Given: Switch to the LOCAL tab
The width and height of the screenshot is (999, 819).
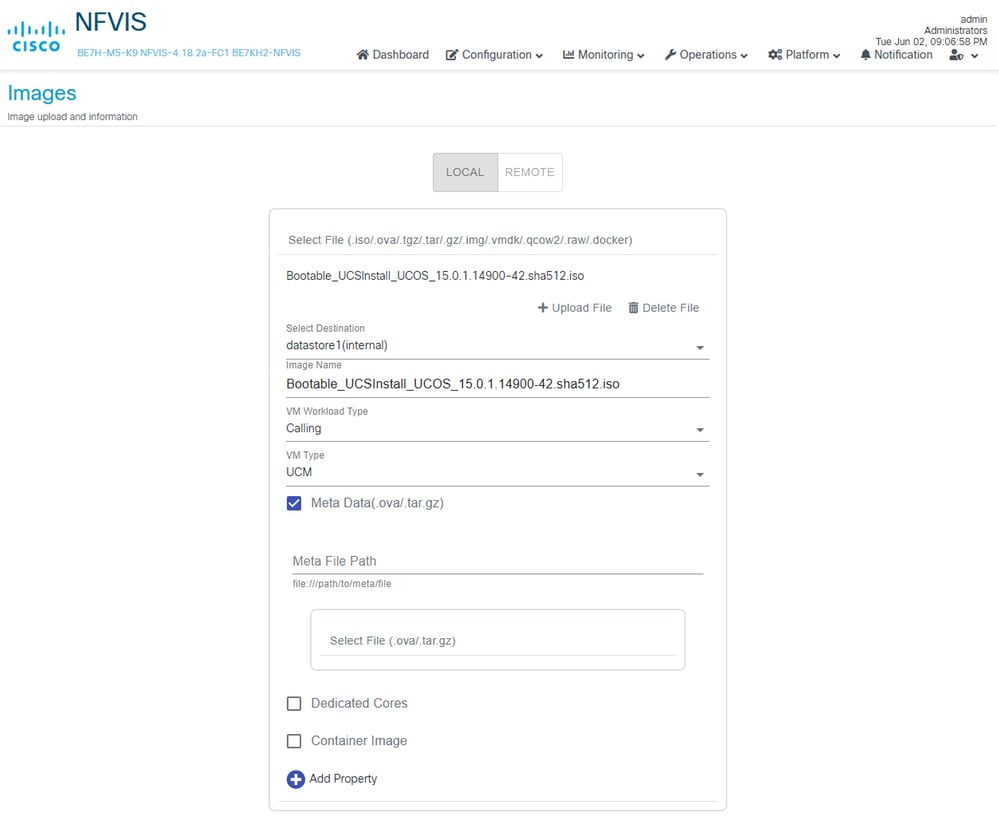Looking at the screenshot, I should coord(465,172).
